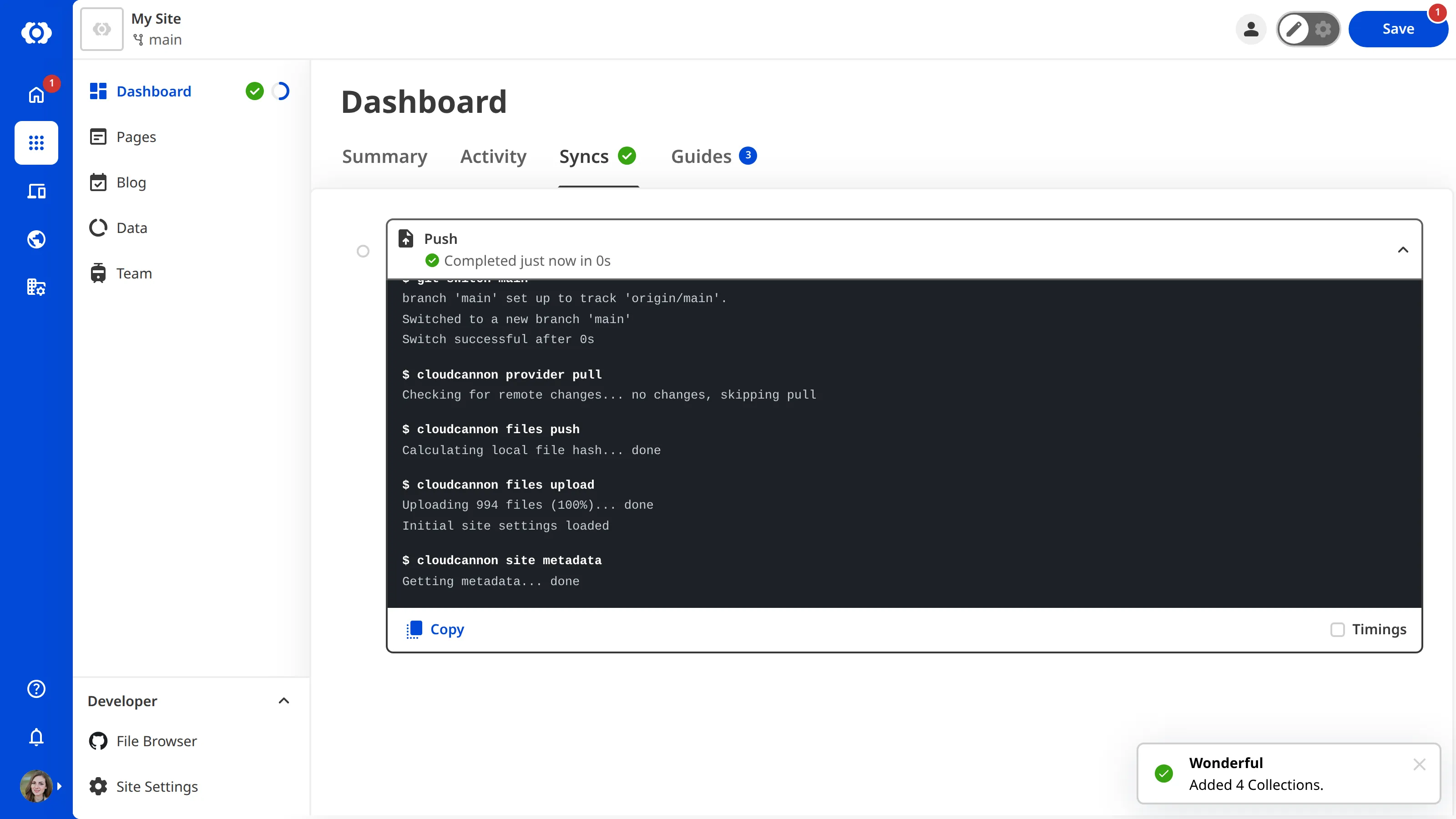
Task: Click the spinning build status icon
Action: tap(281, 91)
